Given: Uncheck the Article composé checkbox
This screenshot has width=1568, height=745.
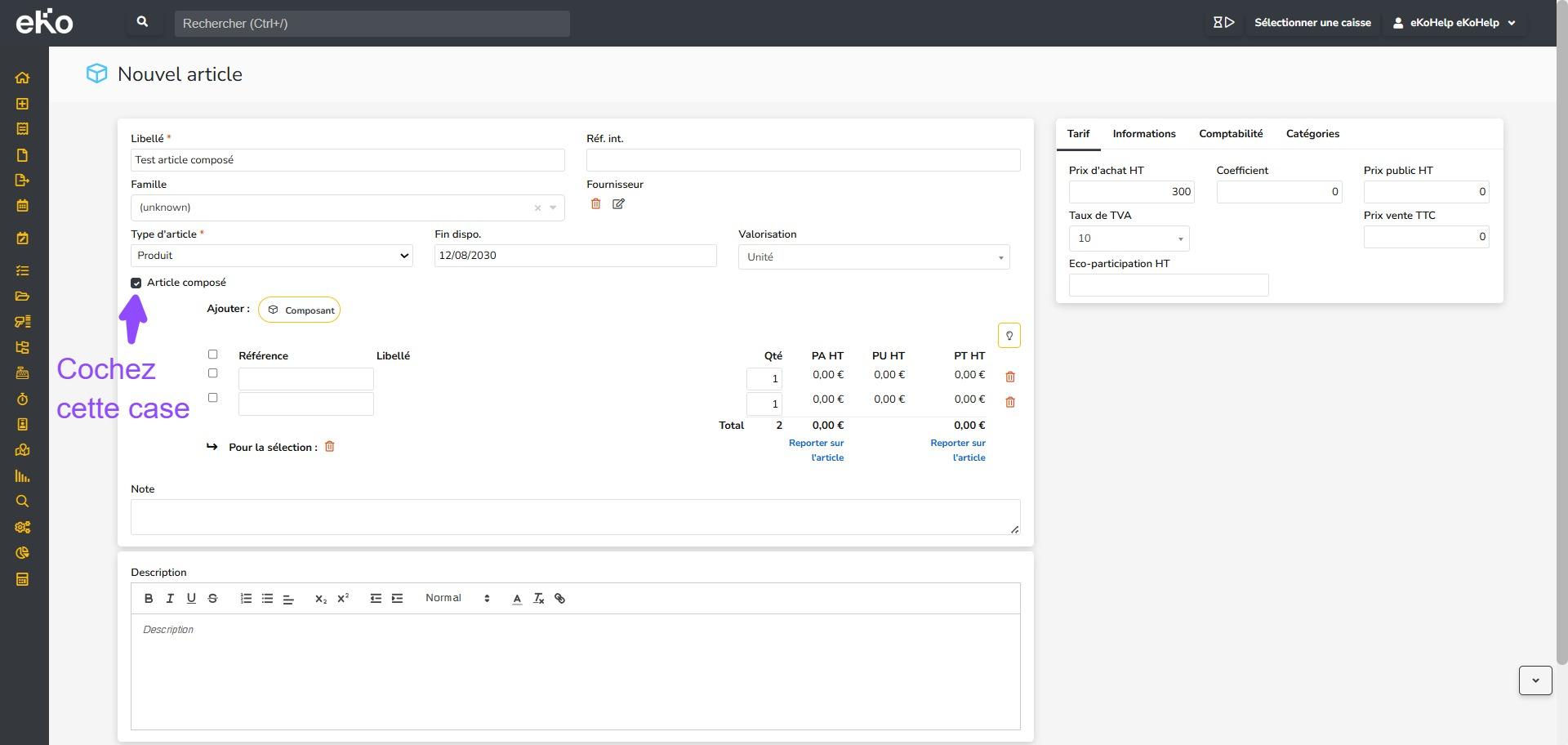Looking at the screenshot, I should coord(136,283).
